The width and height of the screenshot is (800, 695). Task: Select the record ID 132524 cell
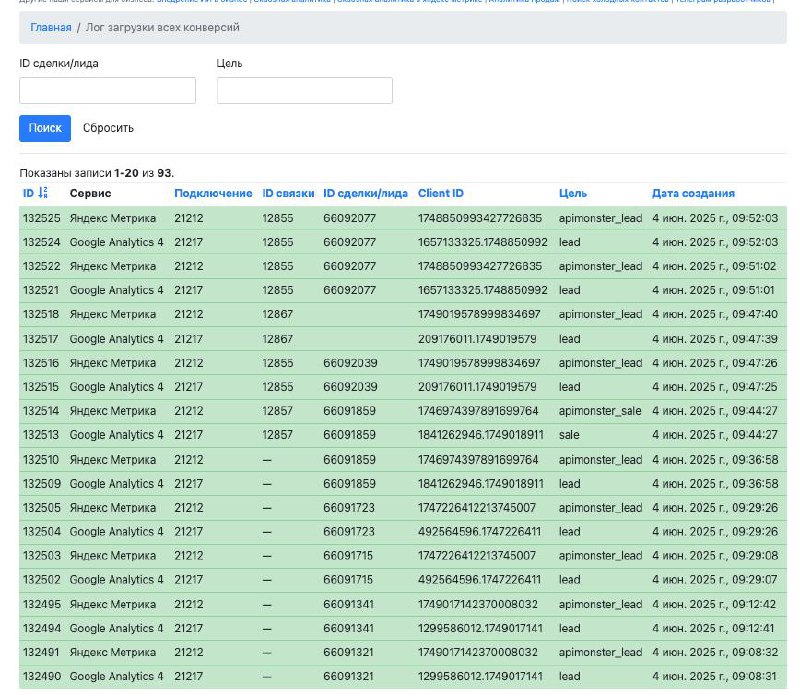(41, 242)
